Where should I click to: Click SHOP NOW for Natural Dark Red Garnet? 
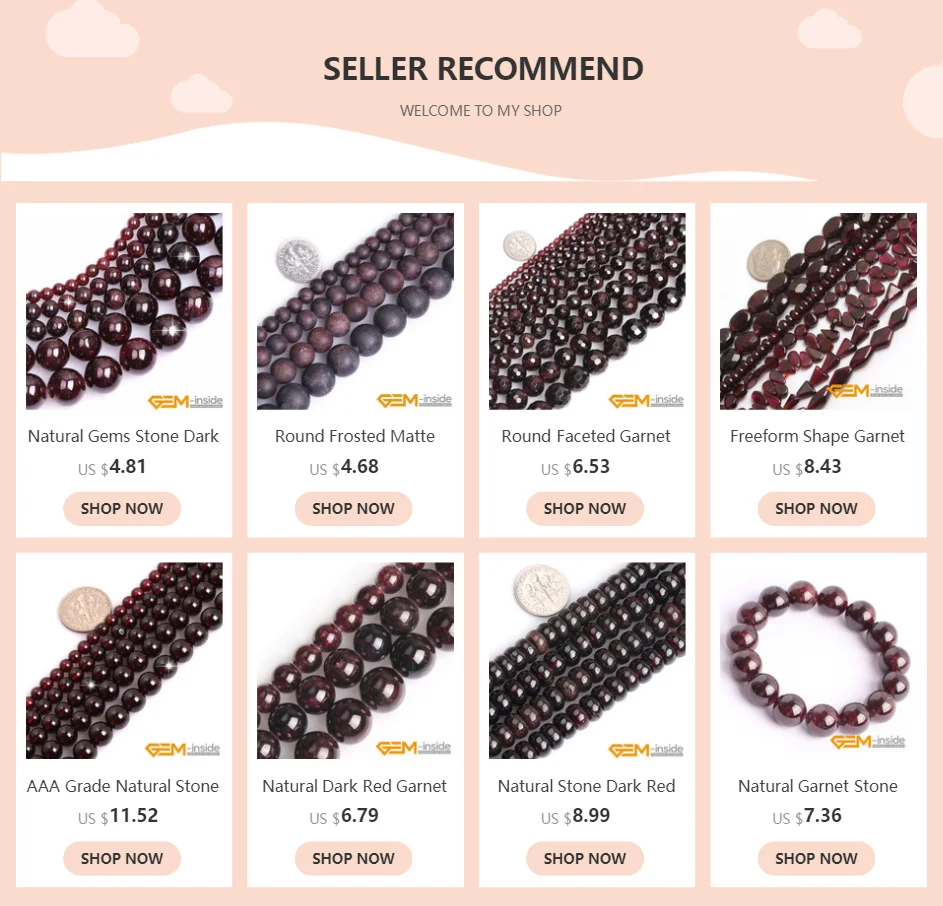(354, 858)
